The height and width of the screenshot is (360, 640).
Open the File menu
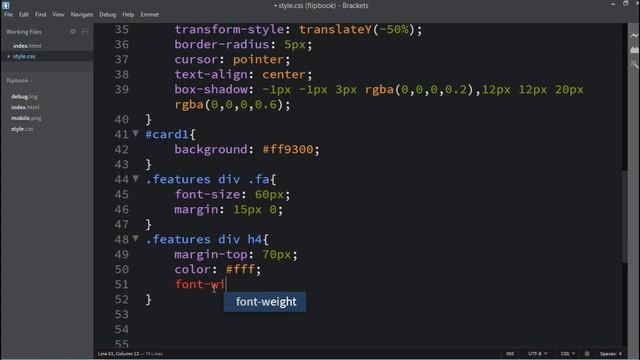(8, 14)
